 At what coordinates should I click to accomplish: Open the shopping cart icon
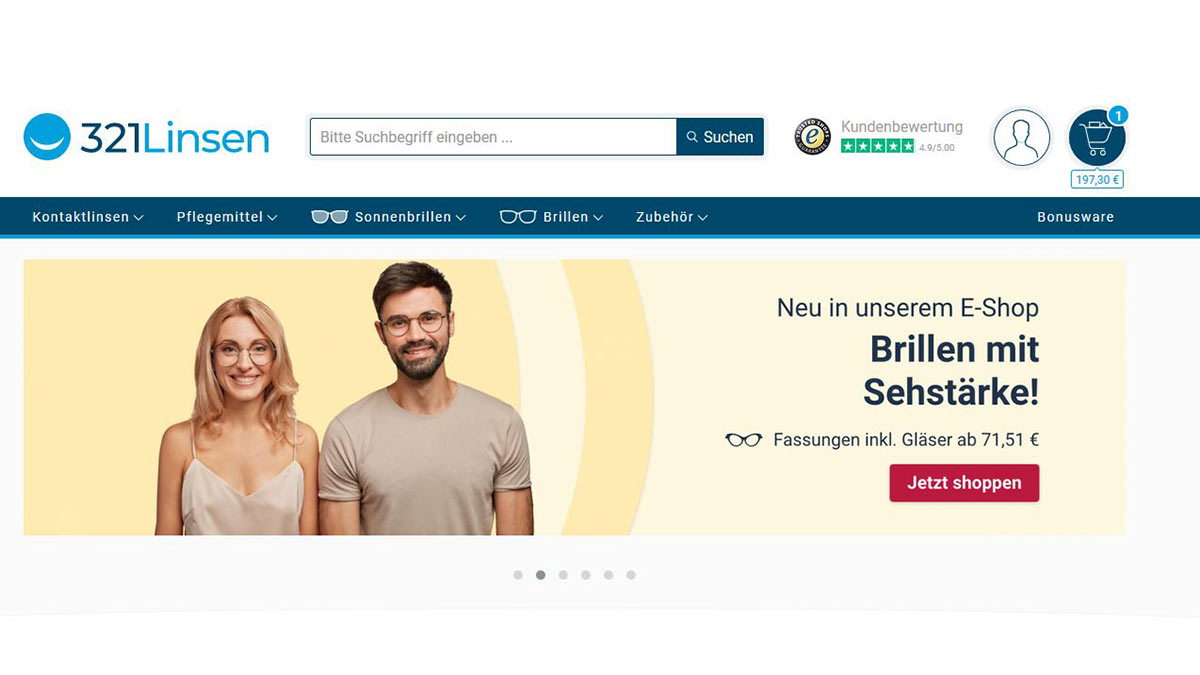tap(1097, 138)
